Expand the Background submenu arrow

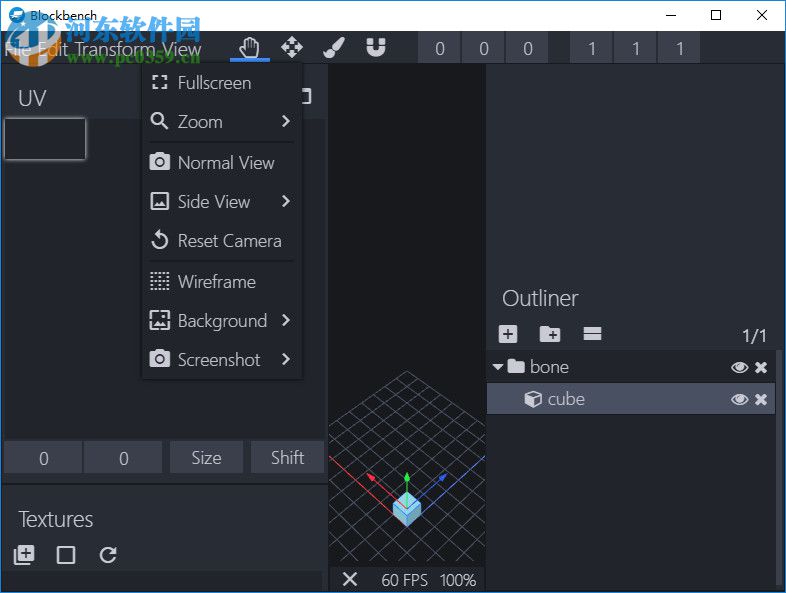[286, 320]
